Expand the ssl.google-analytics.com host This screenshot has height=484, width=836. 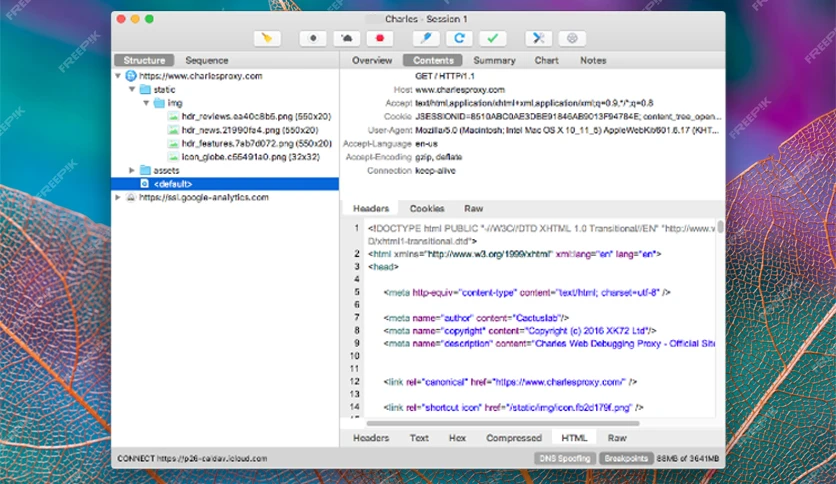click(x=118, y=197)
